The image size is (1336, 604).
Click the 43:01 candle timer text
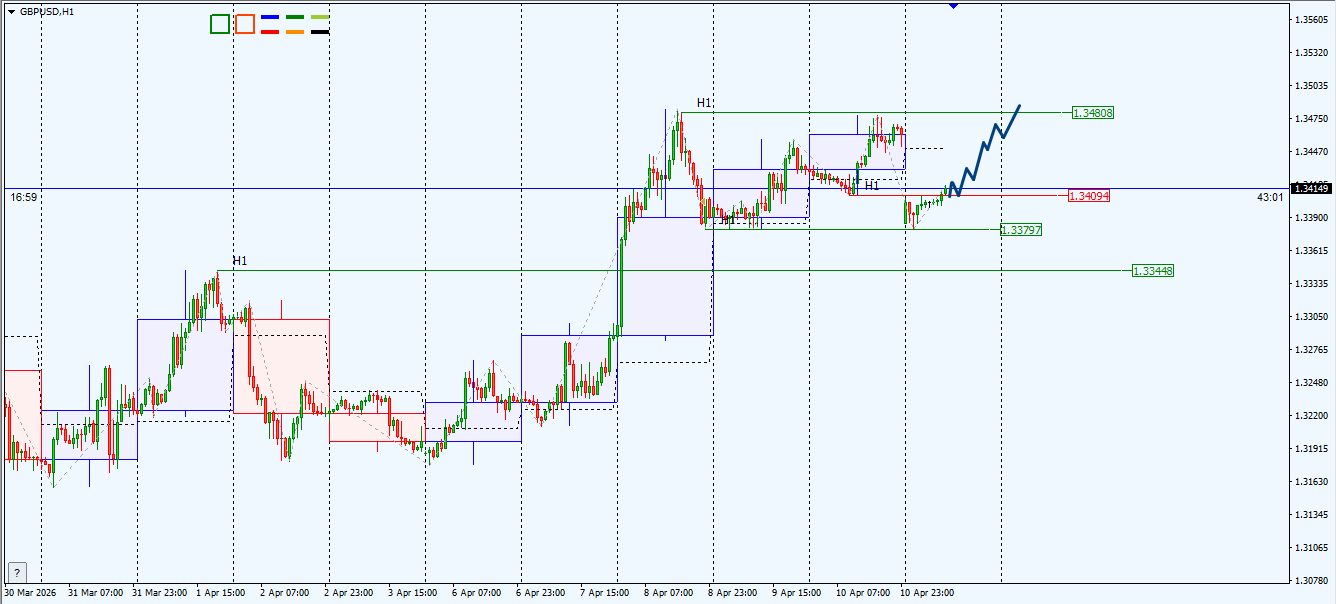pos(1270,198)
